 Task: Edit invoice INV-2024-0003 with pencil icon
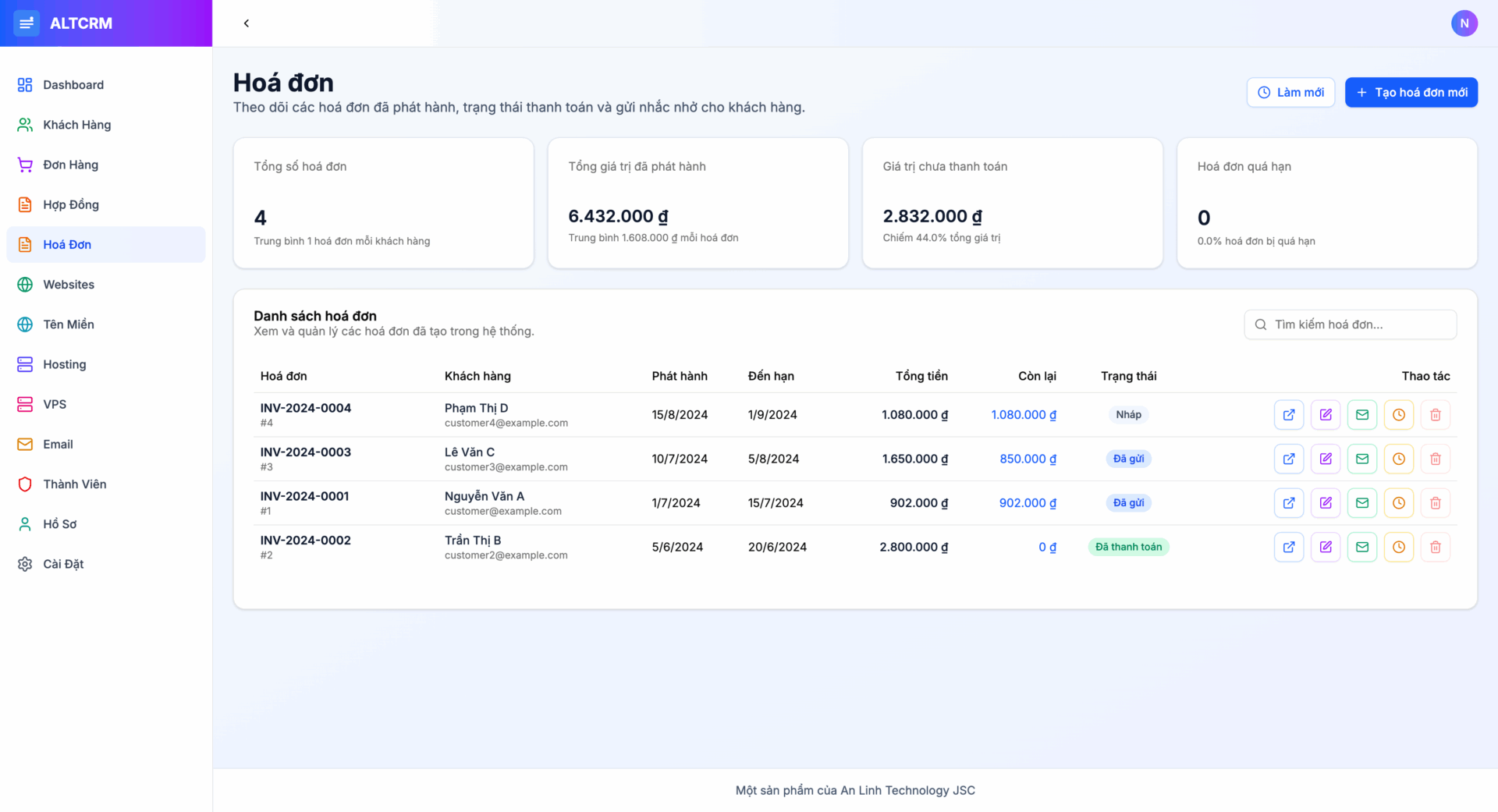pyautogui.click(x=1325, y=459)
